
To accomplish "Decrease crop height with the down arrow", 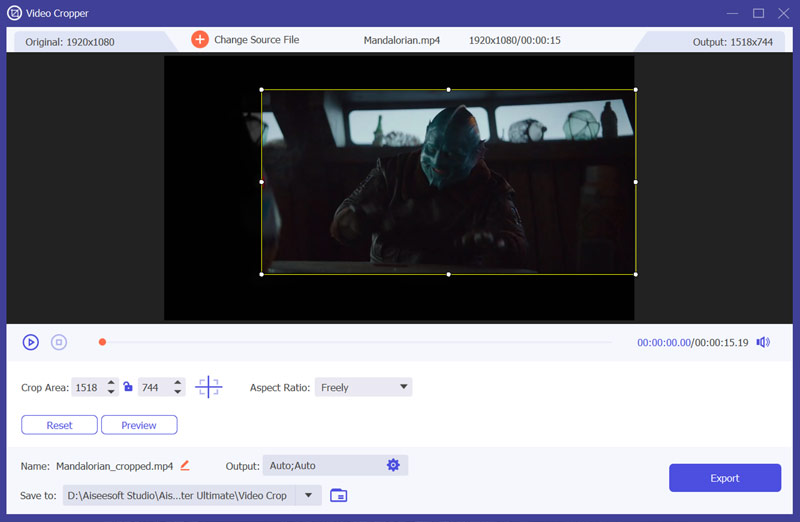I will (178, 392).
